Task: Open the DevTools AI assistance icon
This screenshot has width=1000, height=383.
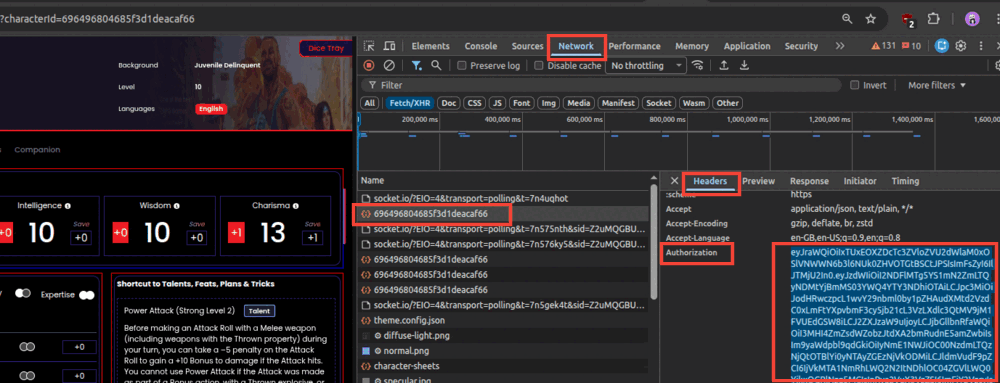Action: click(942, 46)
